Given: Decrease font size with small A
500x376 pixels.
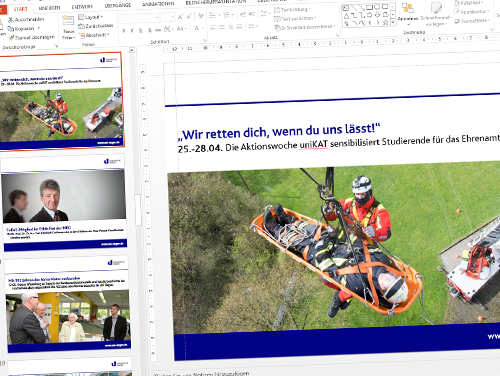Looking at the screenshot, I should point(189,16).
